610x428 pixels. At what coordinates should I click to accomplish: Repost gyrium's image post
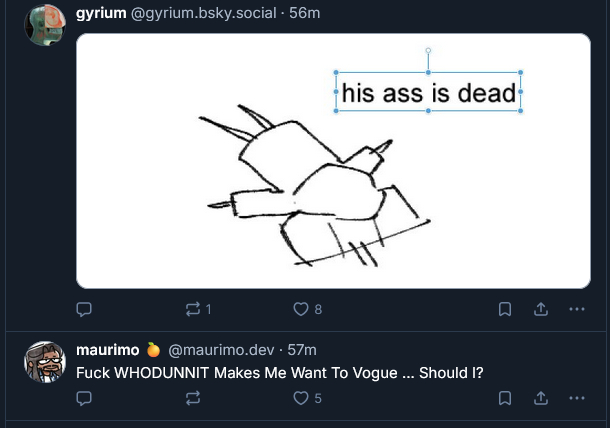(x=193, y=309)
